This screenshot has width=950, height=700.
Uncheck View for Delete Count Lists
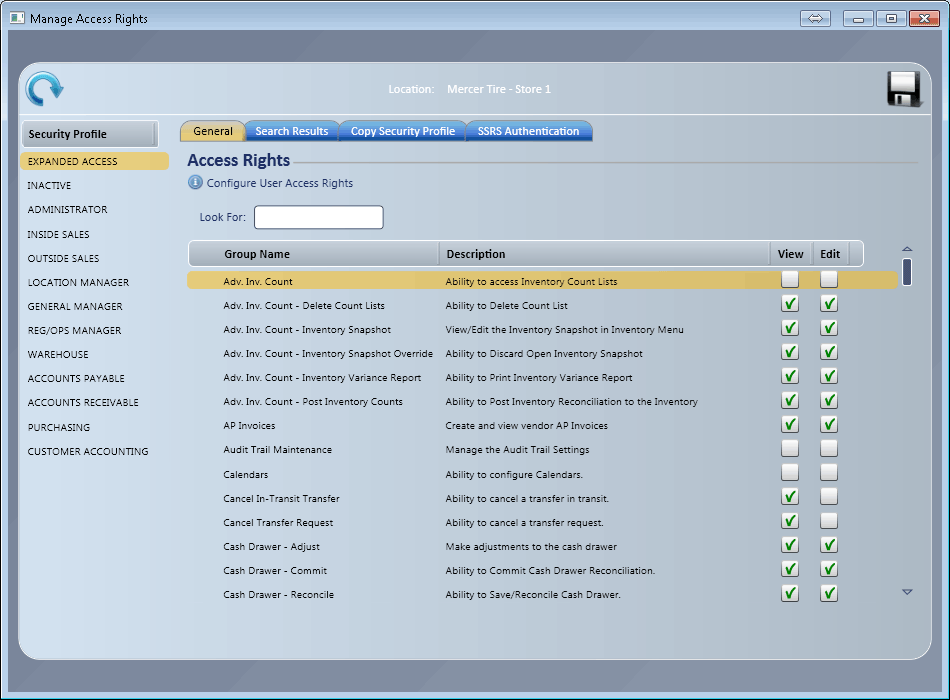coord(790,304)
